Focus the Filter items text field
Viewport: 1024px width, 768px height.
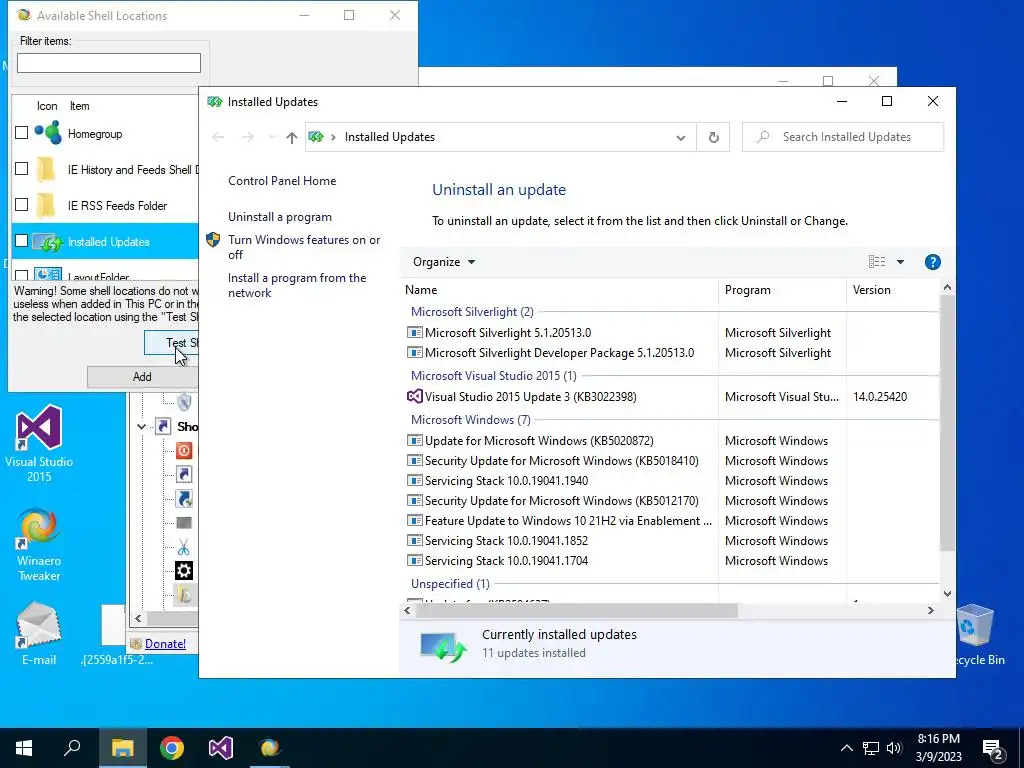click(108, 63)
